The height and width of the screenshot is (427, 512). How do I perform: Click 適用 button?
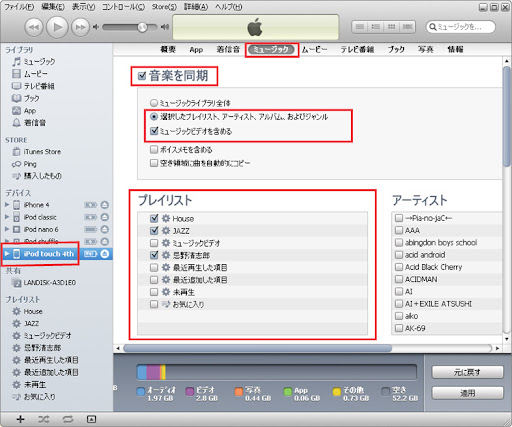pyautogui.click(x=467, y=393)
